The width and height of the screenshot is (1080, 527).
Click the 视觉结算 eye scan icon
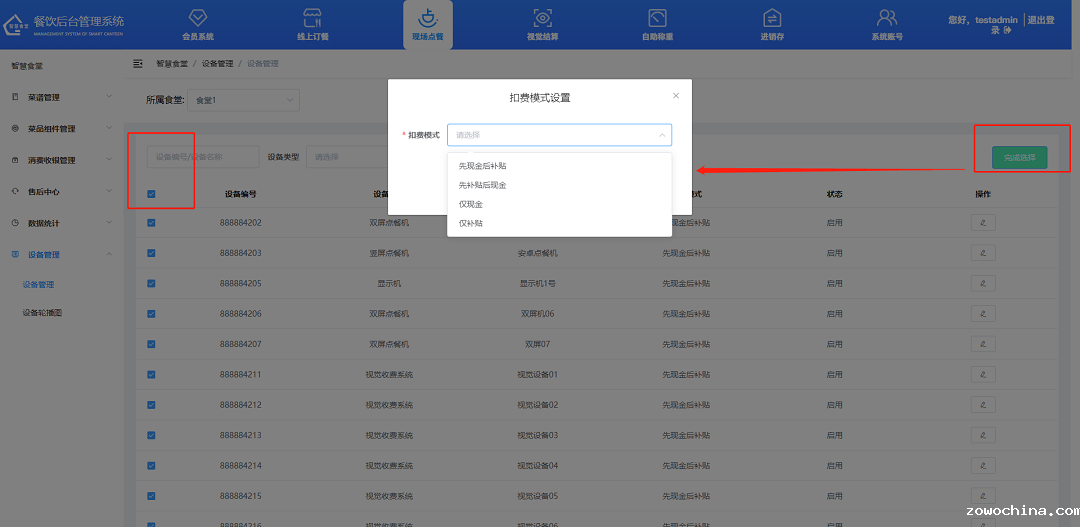click(542, 18)
